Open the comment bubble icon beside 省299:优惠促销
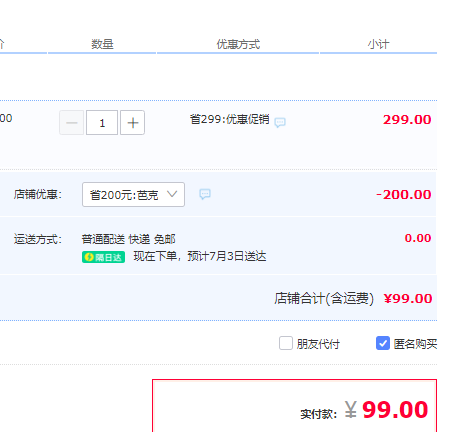Viewport: 451px width, 432px height. pos(280,122)
